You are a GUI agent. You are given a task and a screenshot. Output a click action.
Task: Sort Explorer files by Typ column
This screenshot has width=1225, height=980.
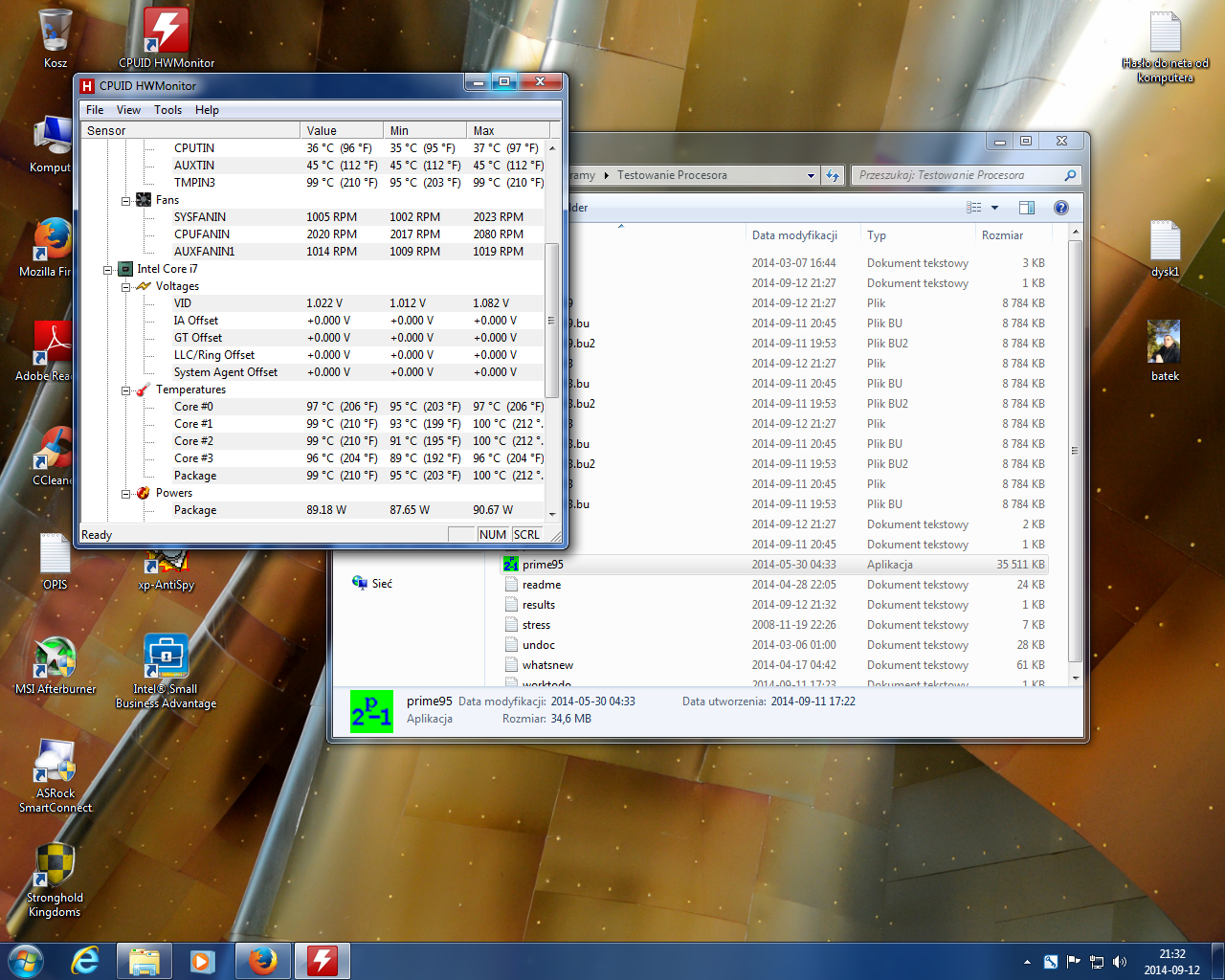click(x=917, y=235)
